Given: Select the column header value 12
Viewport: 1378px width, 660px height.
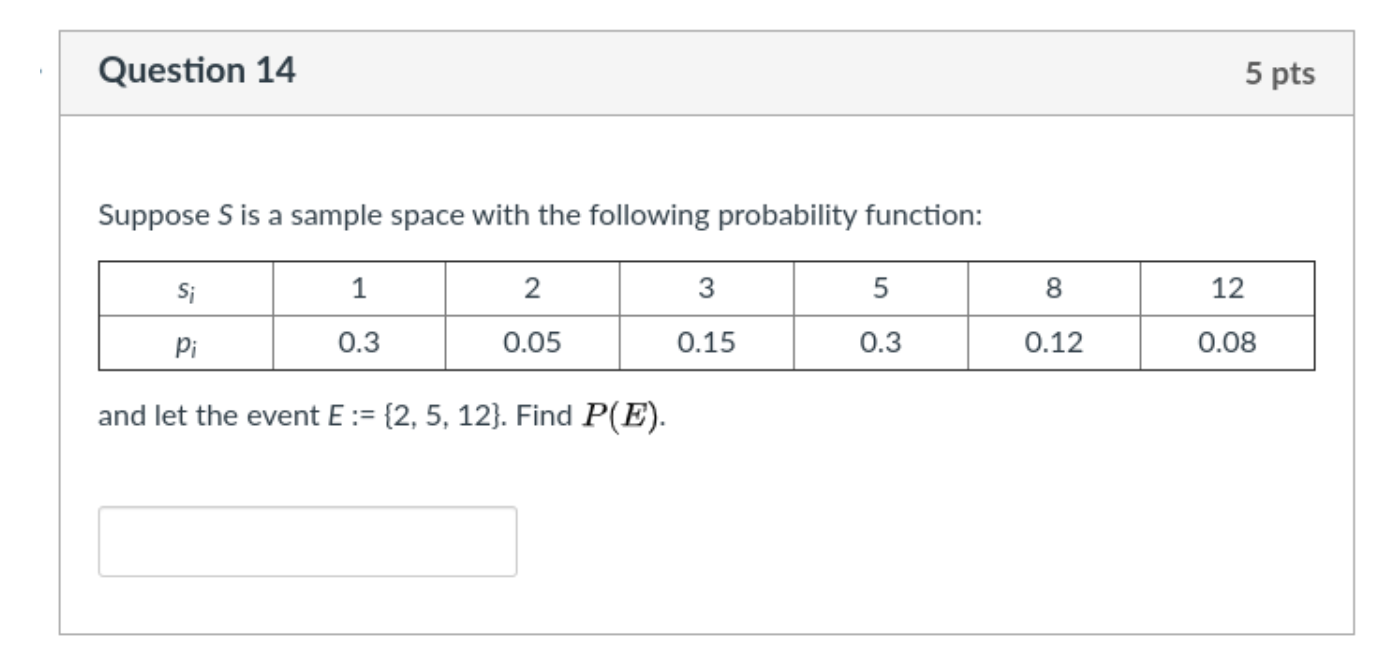Looking at the screenshot, I should point(1228,290).
